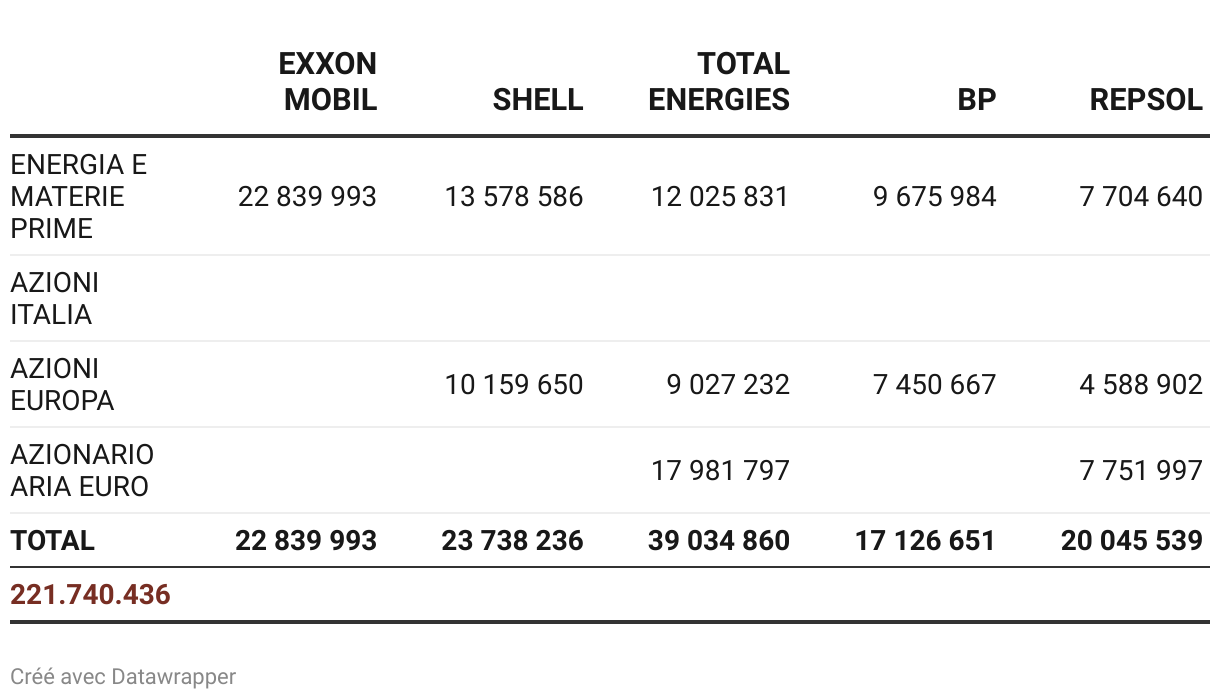The image size is (1220, 700).
Task: Click Total Energies total 39 034 860
Action: point(718,541)
